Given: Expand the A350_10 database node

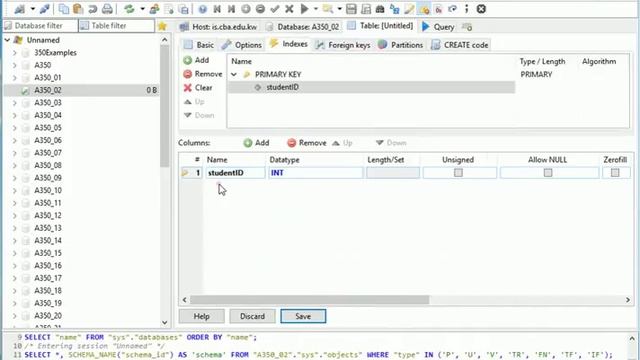Looking at the screenshot, I should tap(15, 191).
